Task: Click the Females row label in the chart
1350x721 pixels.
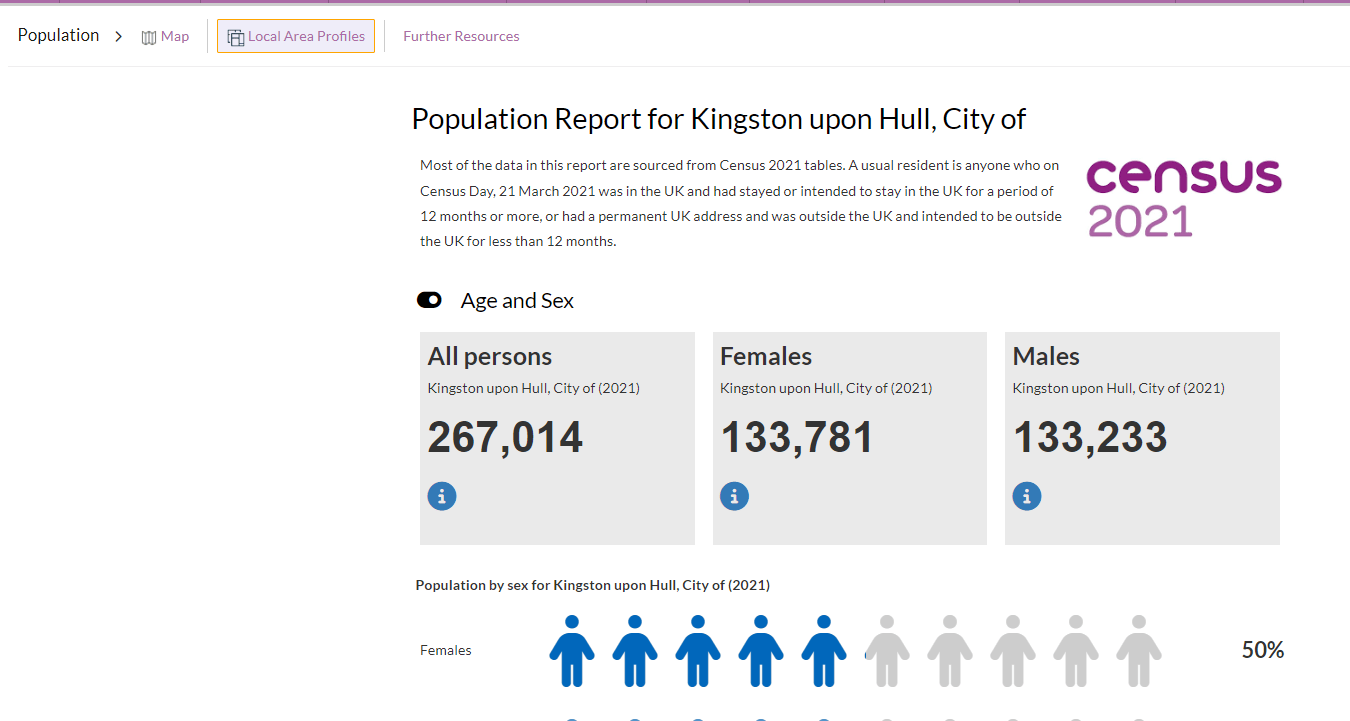Action: tap(445, 650)
